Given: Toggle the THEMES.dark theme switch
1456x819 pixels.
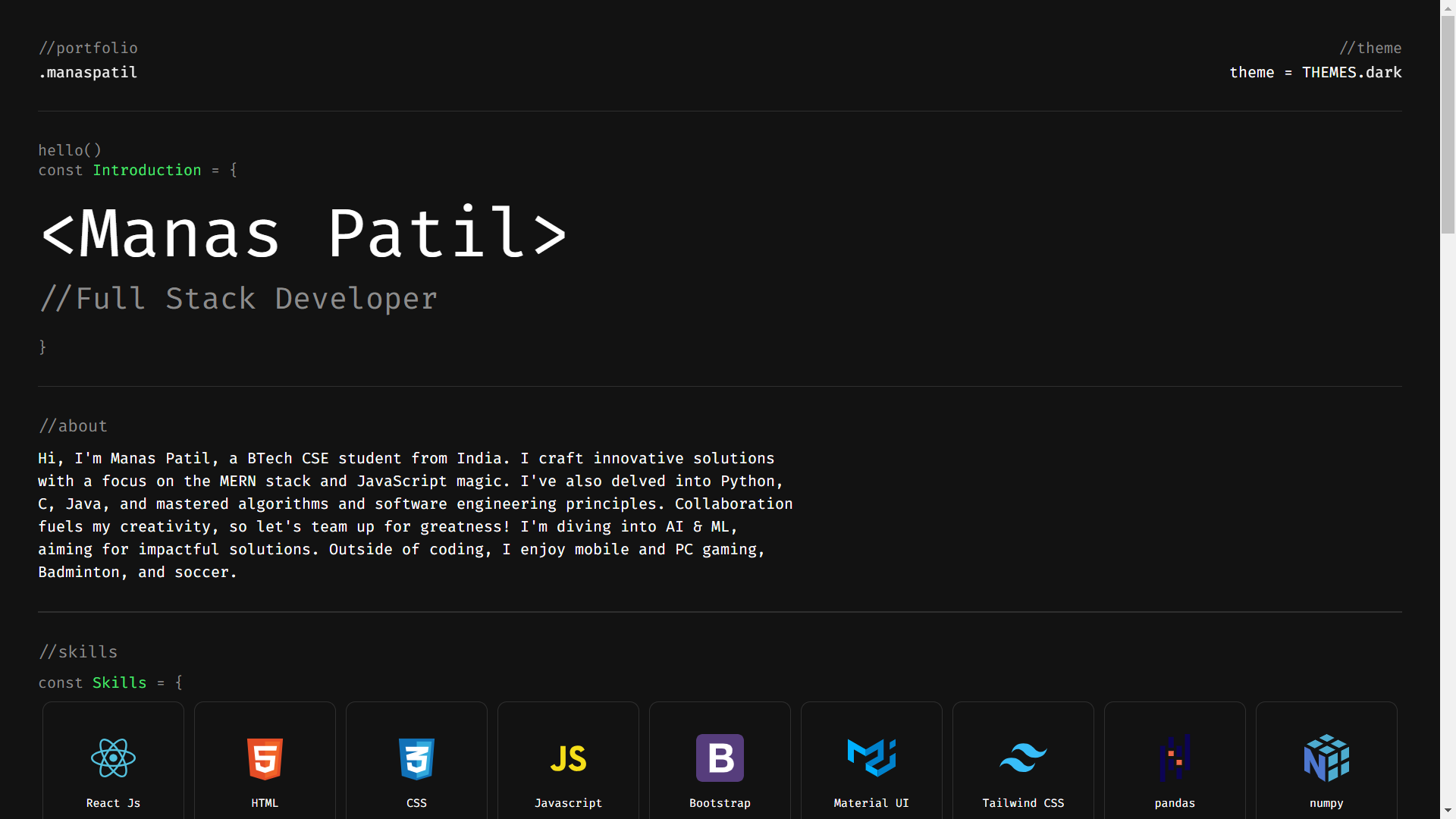Looking at the screenshot, I should click(1351, 73).
